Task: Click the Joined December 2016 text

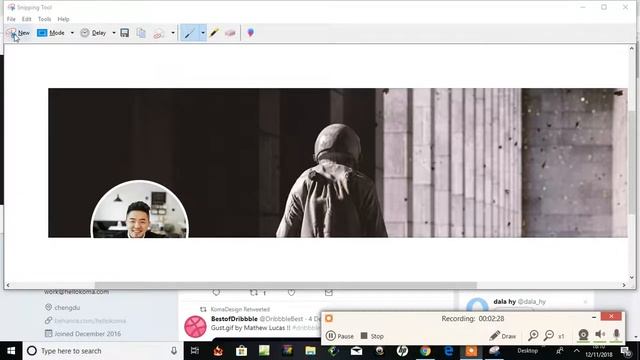Action: [x=87, y=334]
